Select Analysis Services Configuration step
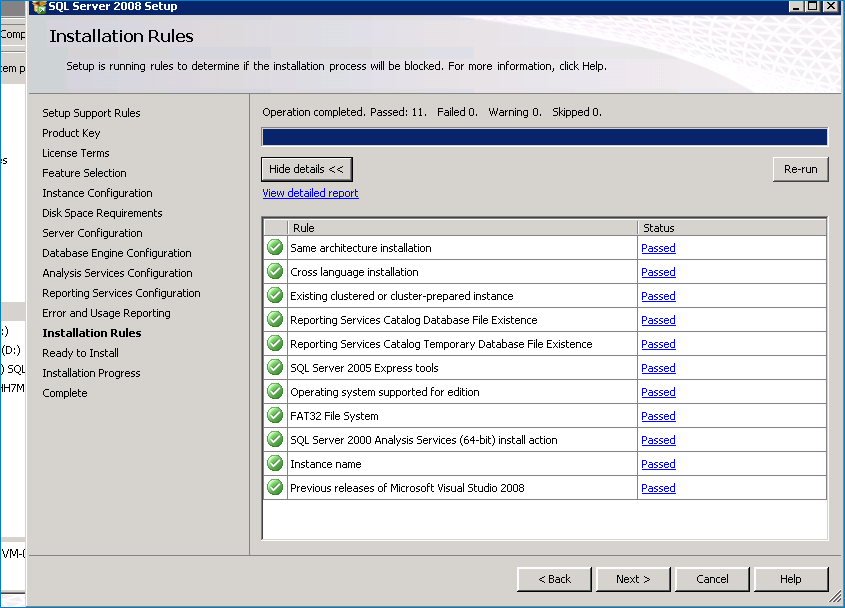This screenshot has width=845, height=608. pyautogui.click(x=117, y=273)
